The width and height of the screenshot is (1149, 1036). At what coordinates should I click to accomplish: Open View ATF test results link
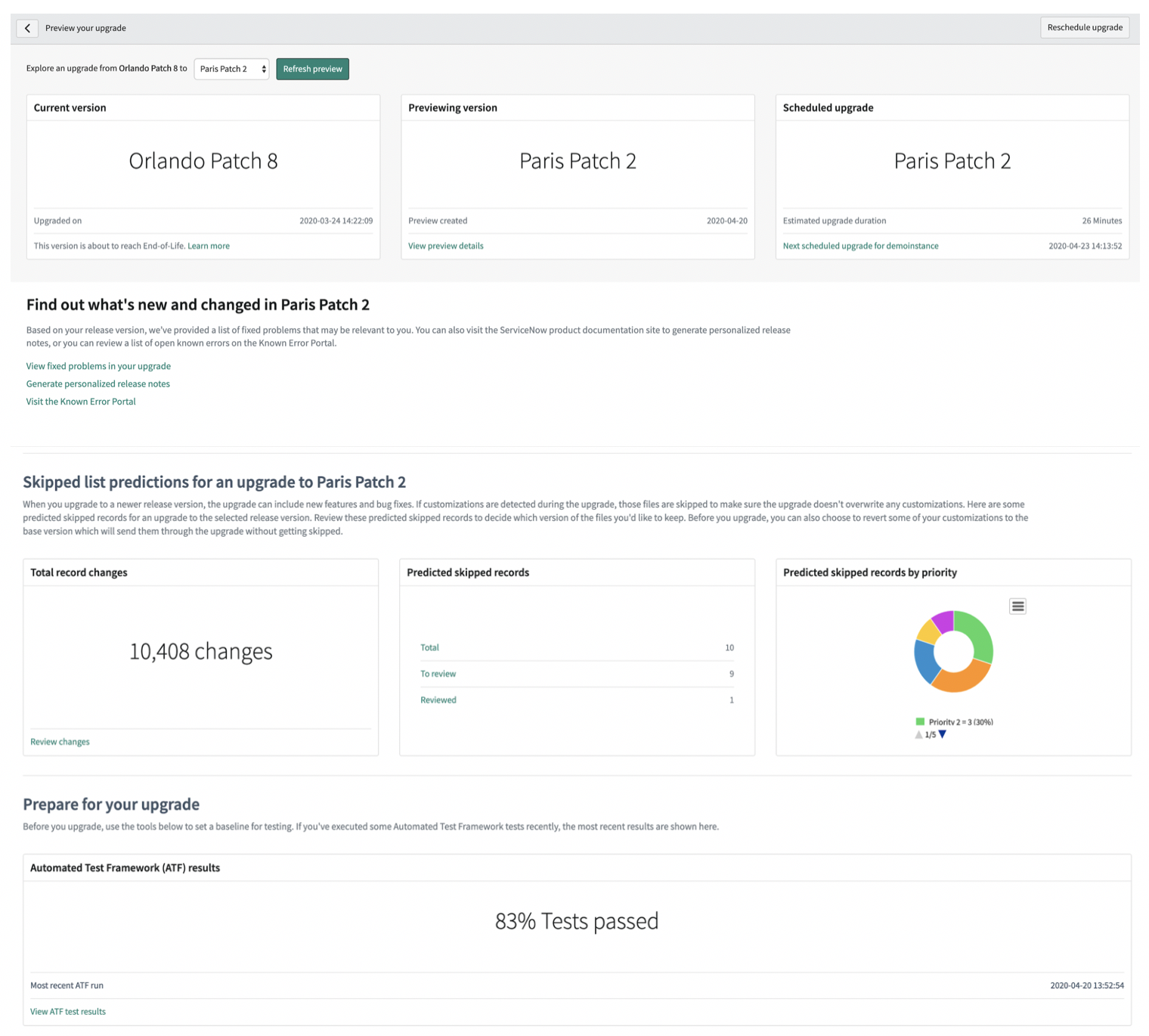(x=68, y=1012)
